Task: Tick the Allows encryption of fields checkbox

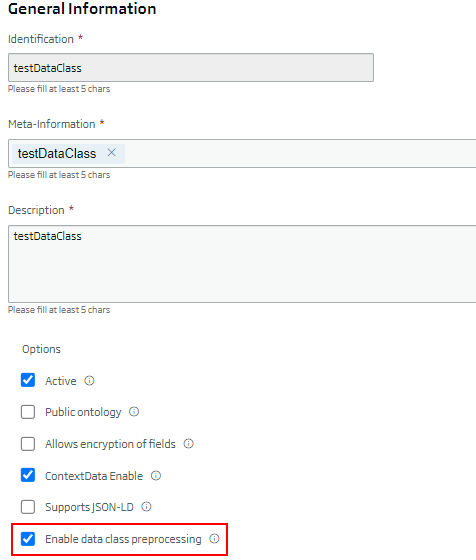Action: (x=28, y=444)
